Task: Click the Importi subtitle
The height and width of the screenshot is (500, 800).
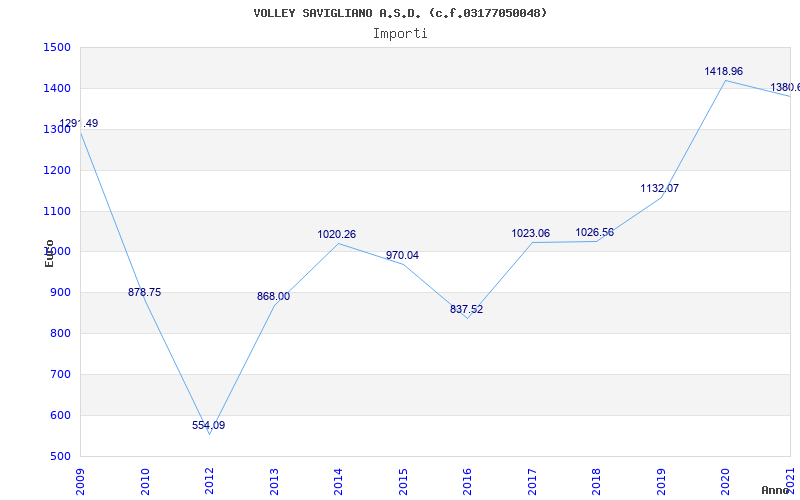Action: 400,34
